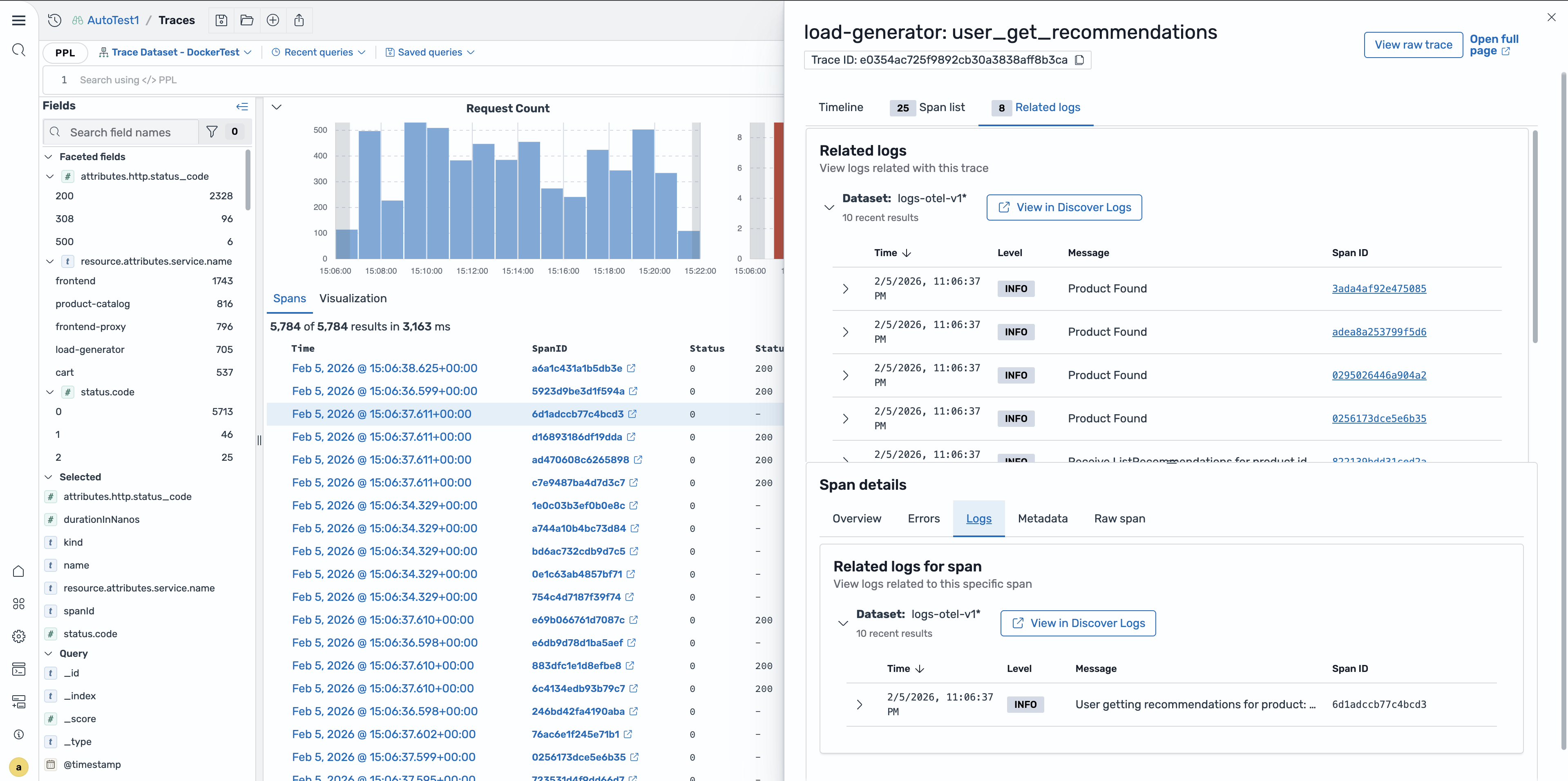The width and height of the screenshot is (1568, 781).
Task: Click the open folder icon in toolbar
Action: [x=247, y=20]
